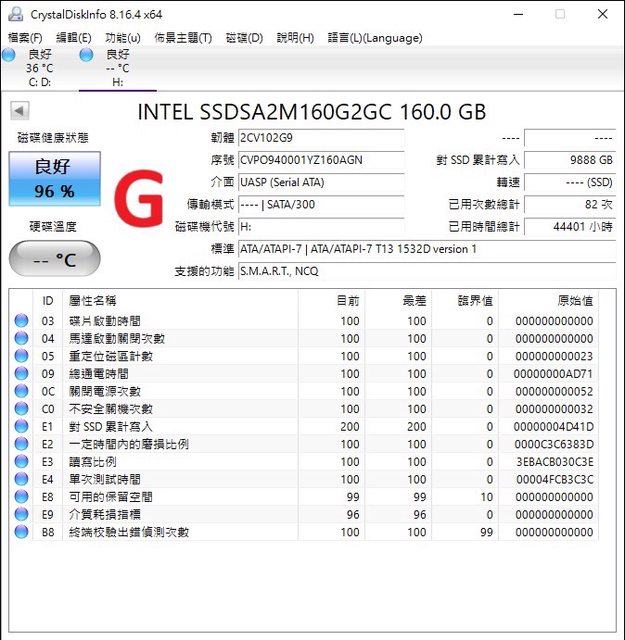Click the status icon for attribute E8
Image resolution: width=625 pixels, height=640 pixels.
[21, 497]
